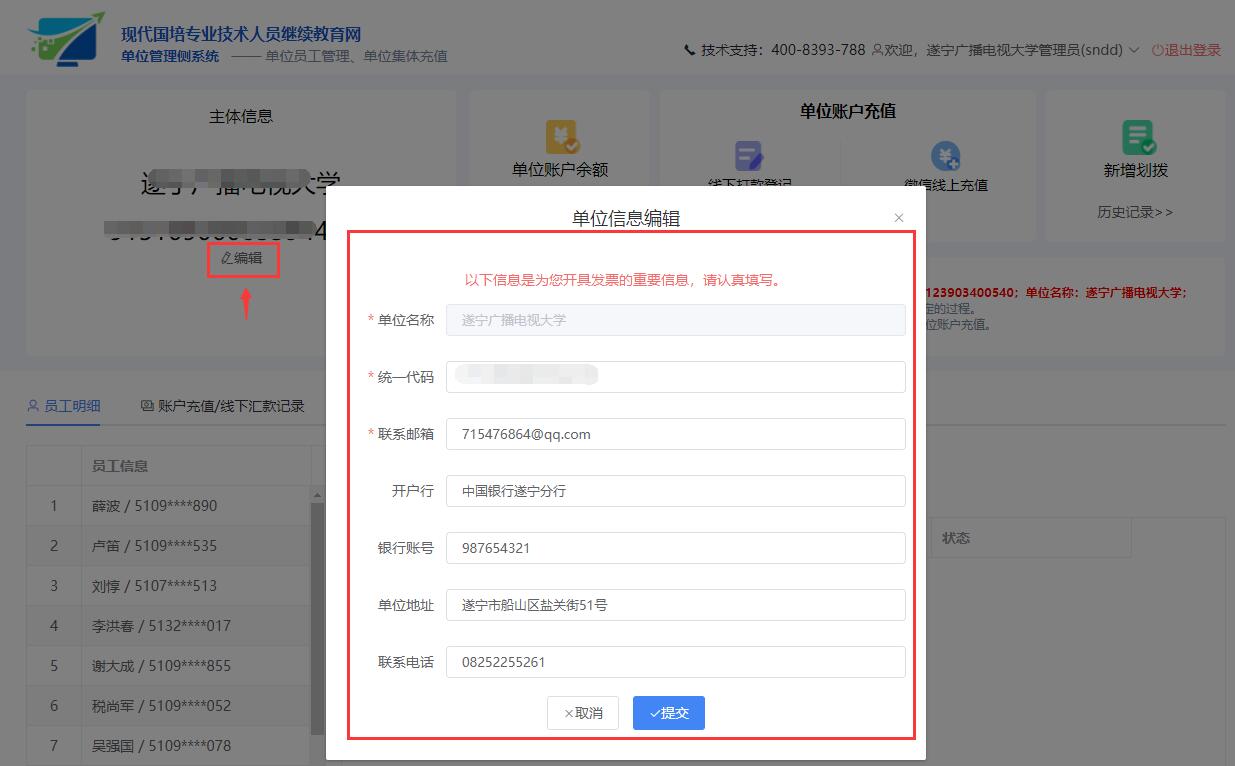This screenshot has width=1235, height=766.
Task: Click the 单位地址 input field
Action: 676,605
